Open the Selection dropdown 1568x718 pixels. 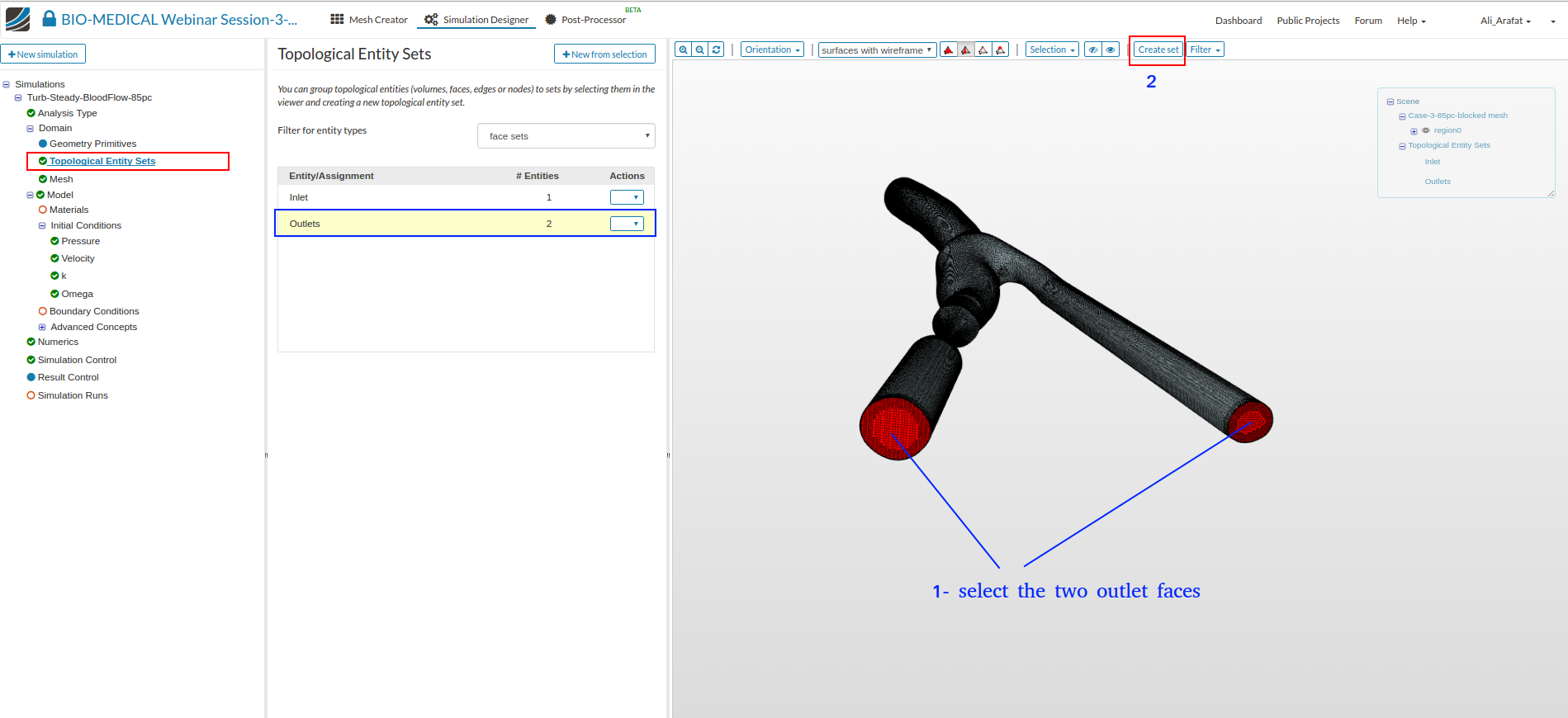click(x=1052, y=50)
